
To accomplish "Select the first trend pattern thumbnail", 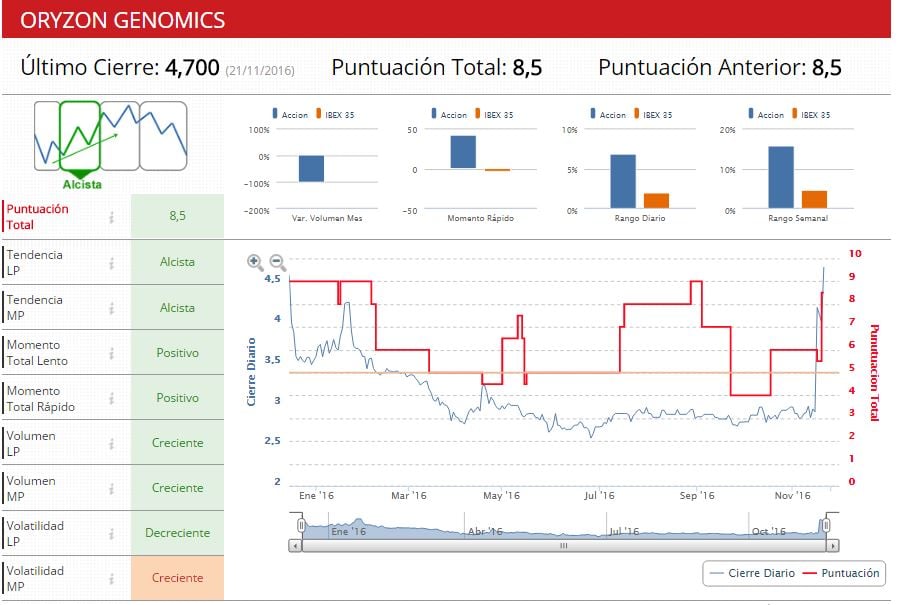I will click(46, 135).
